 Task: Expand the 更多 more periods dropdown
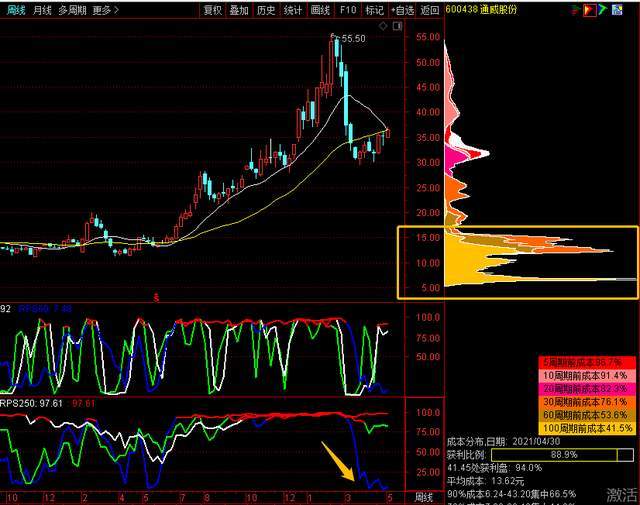pos(105,10)
